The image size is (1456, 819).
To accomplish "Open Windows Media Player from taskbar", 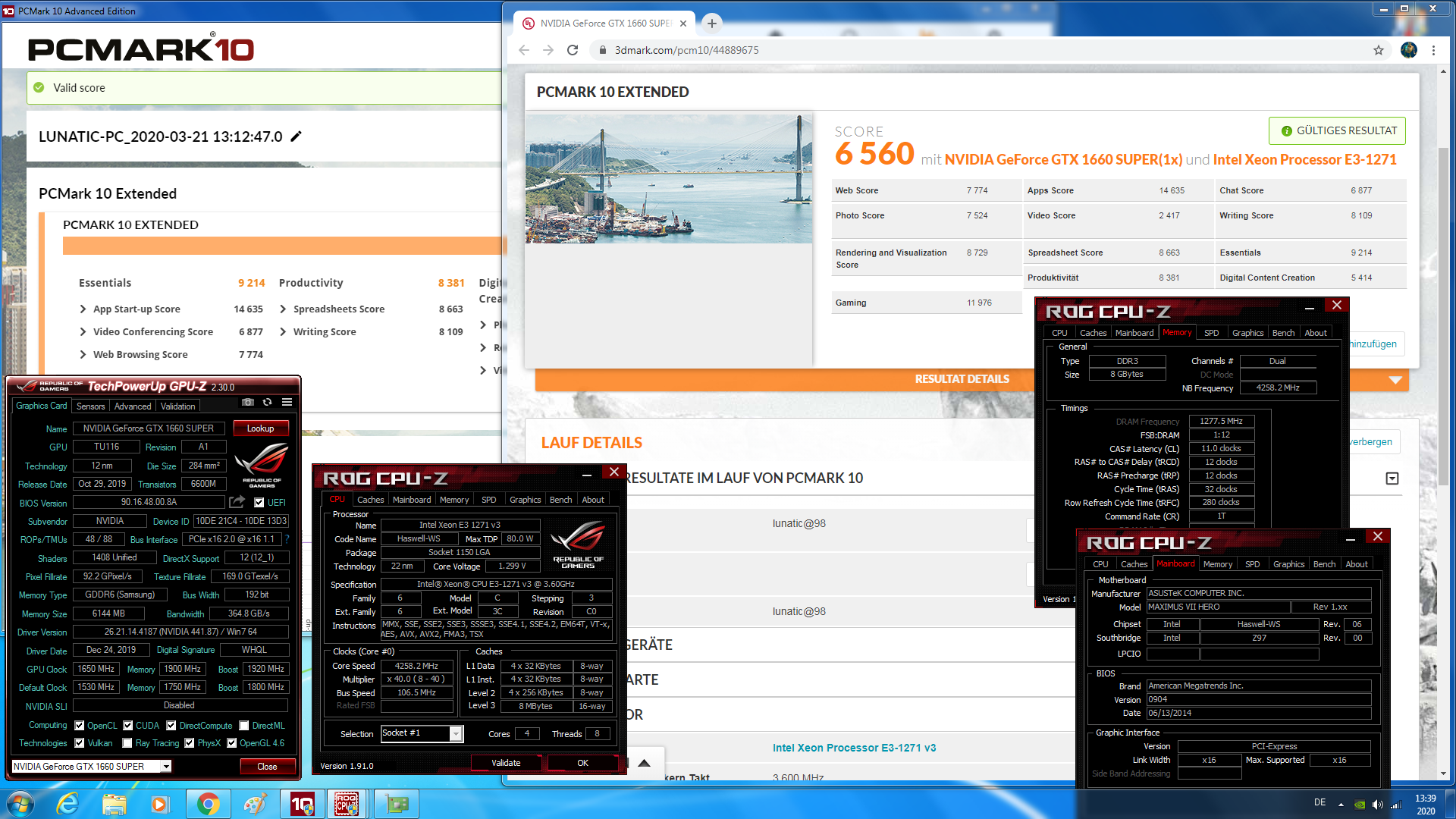I will (160, 804).
